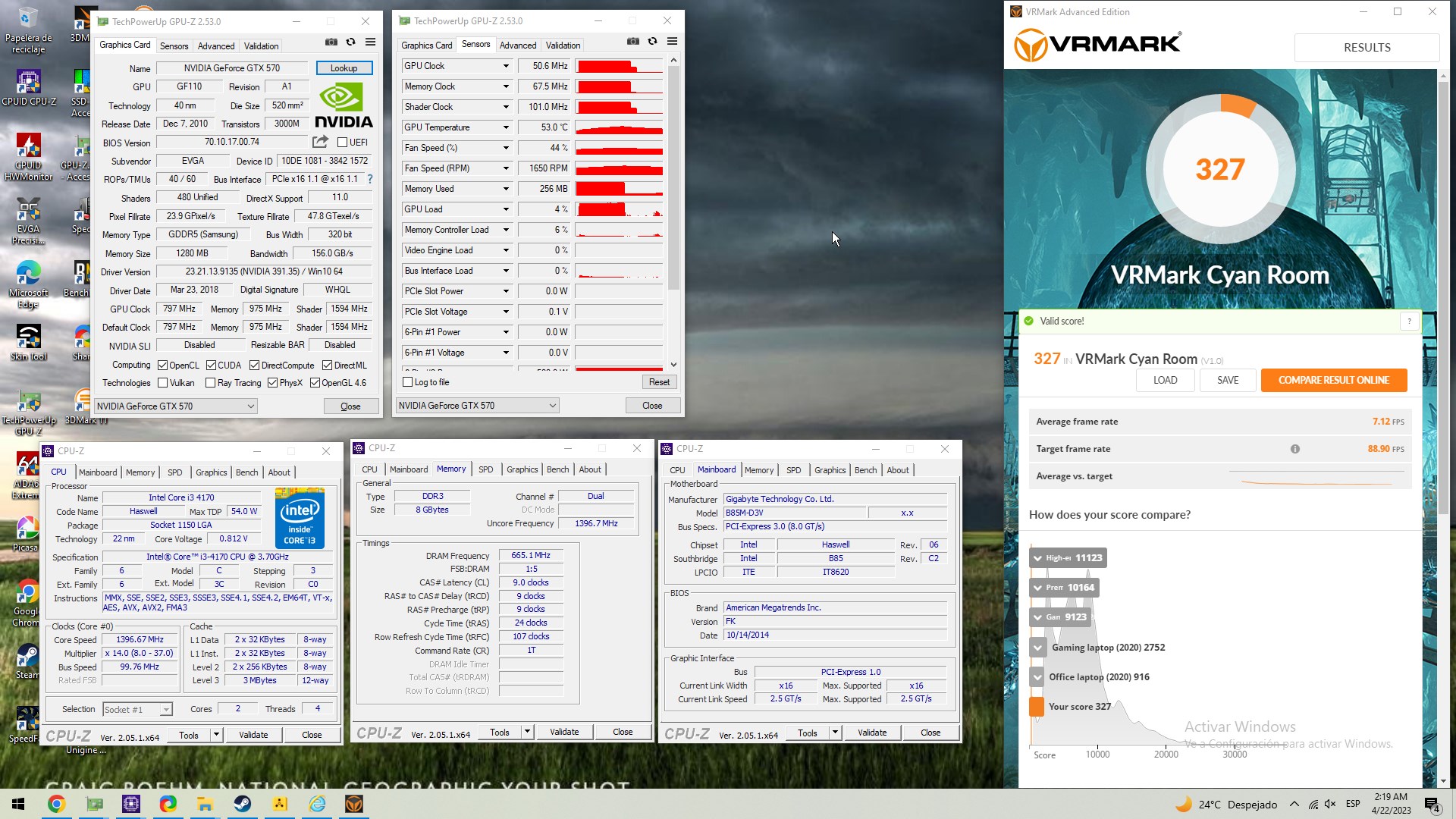This screenshot has width=1456, height=819.
Task: Click the BIOS export share icon
Action: [320, 142]
